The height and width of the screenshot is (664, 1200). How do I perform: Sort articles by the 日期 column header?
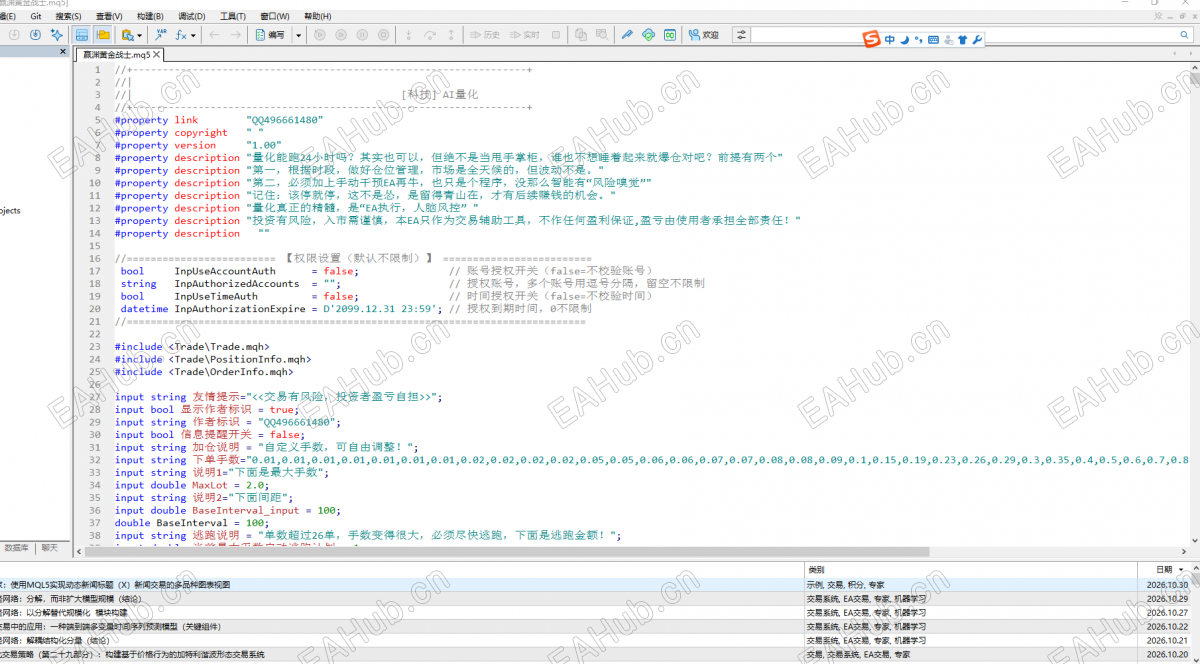[1165, 569]
